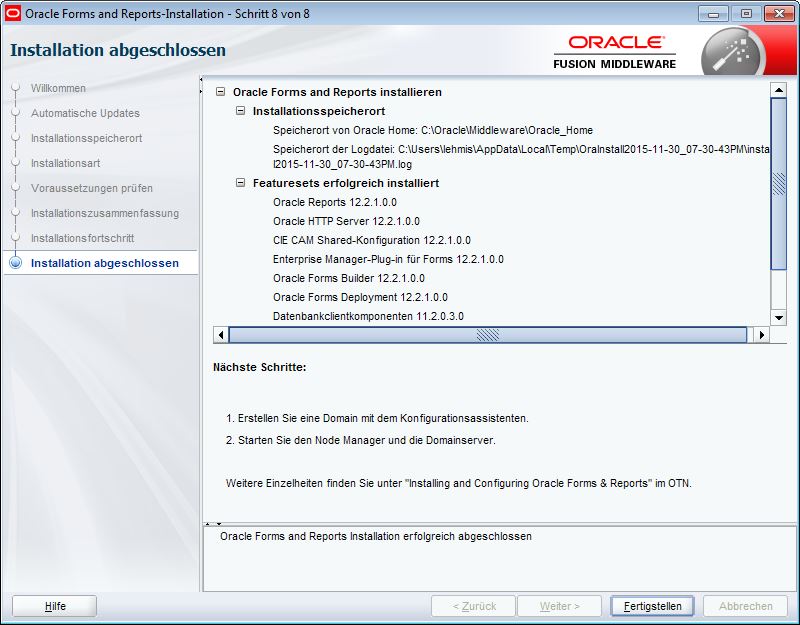Open Hilfe for the installer
The height and width of the screenshot is (625, 800).
(x=53, y=606)
